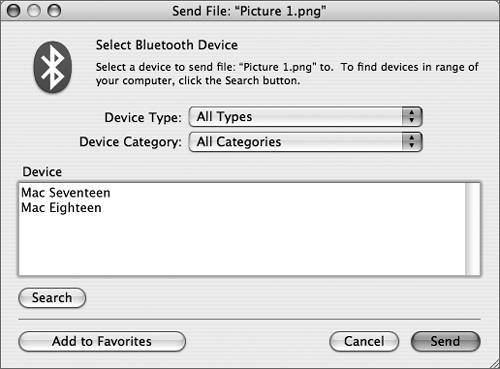Click the Bluetooth logo icon
Image resolution: width=500 pixels, height=369 pixels.
[53, 67]
